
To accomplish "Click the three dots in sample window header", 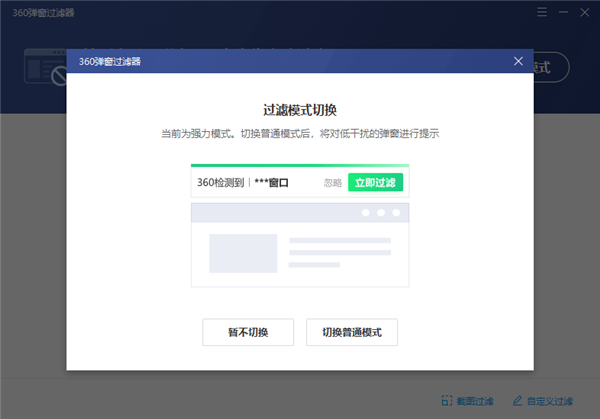I will click(380, 213).
